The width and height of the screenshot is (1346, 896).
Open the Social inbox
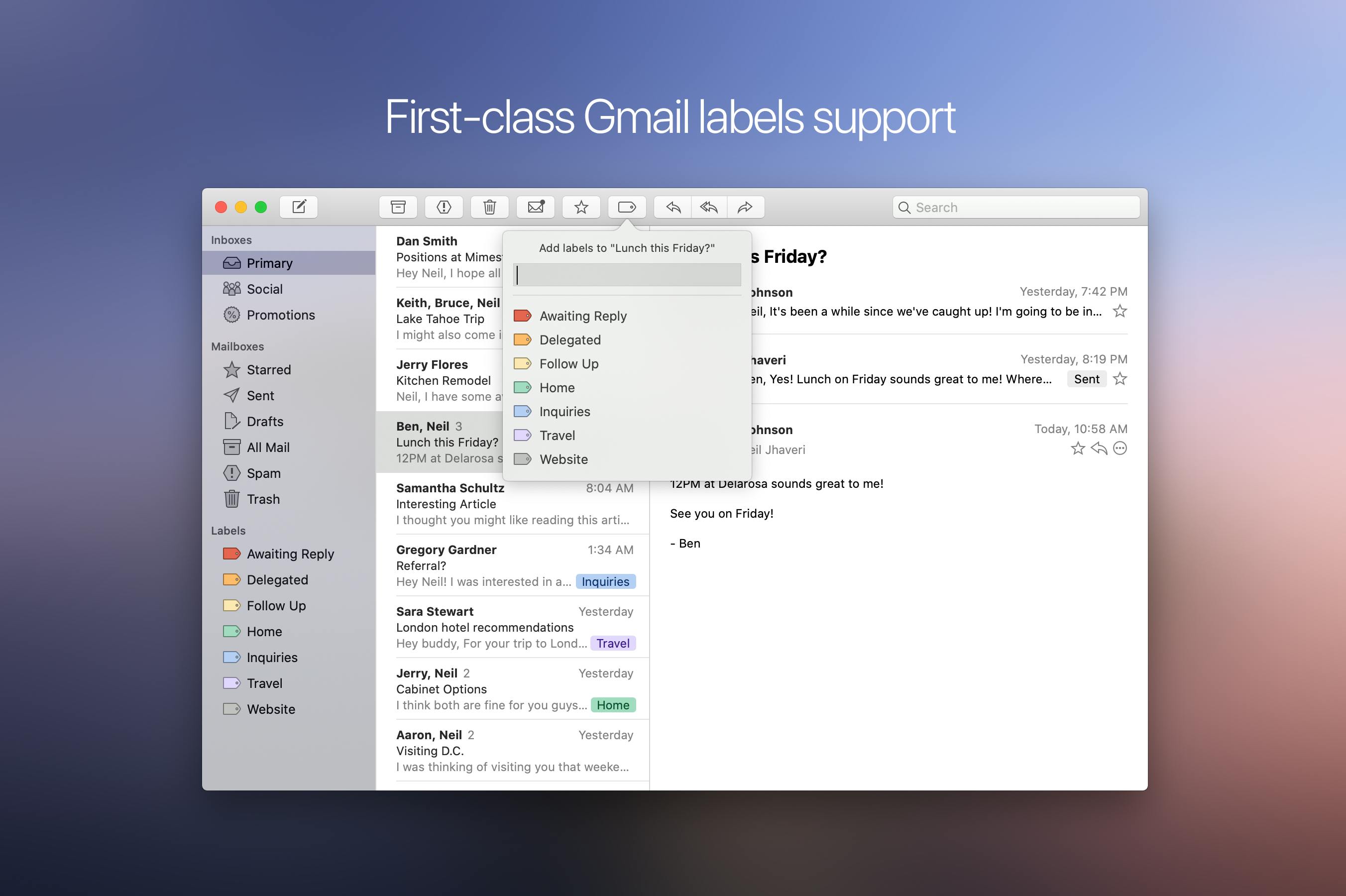289,289
